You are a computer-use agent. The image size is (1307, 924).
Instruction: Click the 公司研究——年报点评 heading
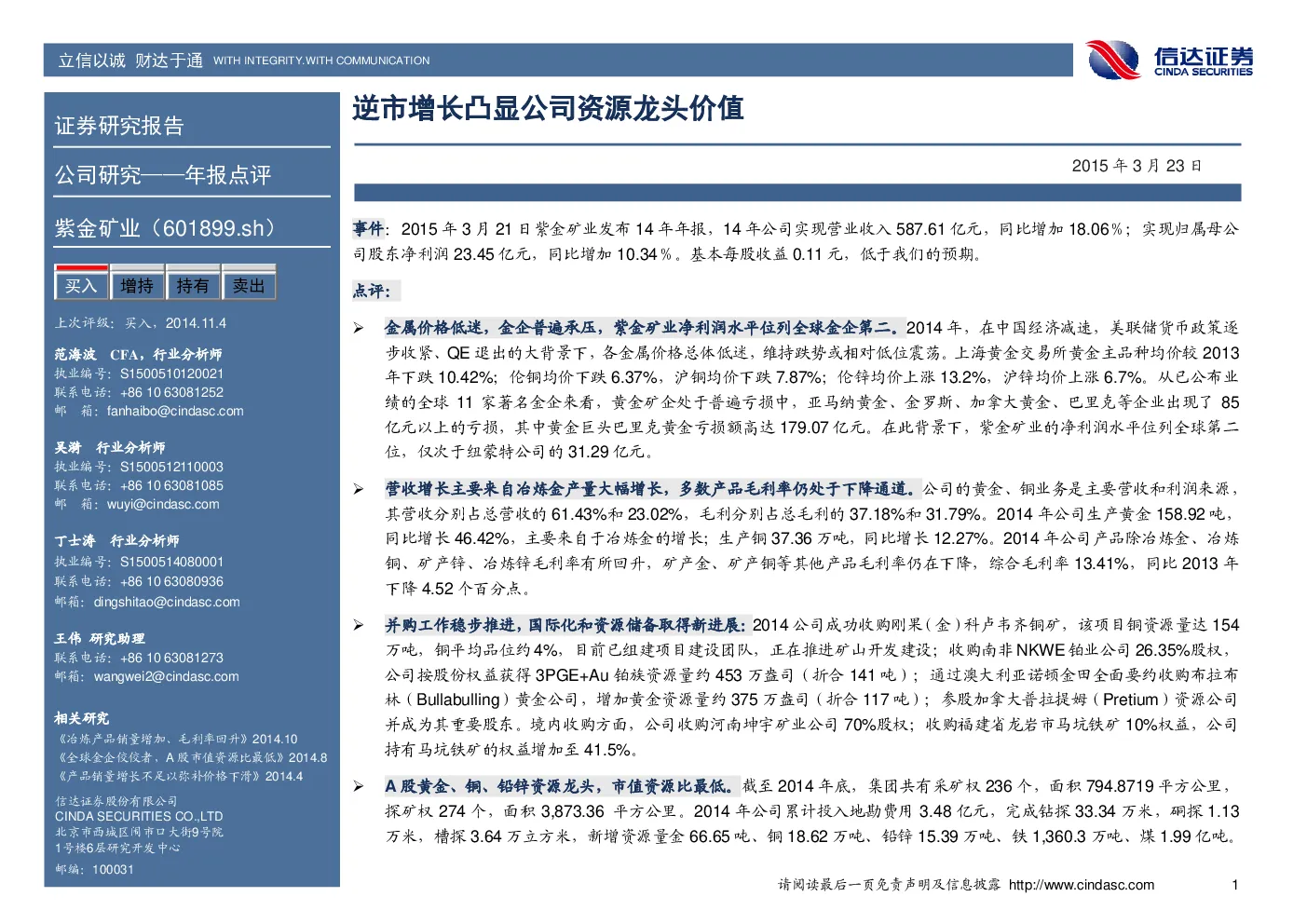[x=163, y=175]
